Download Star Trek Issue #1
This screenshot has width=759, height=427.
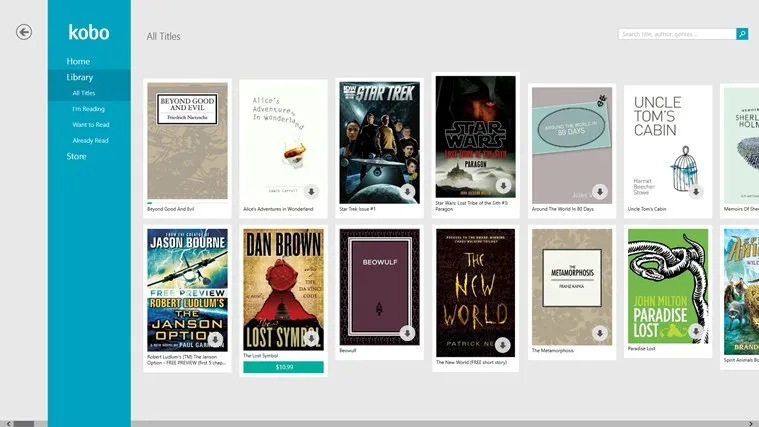pyautogui.click(x=408, y=192)
